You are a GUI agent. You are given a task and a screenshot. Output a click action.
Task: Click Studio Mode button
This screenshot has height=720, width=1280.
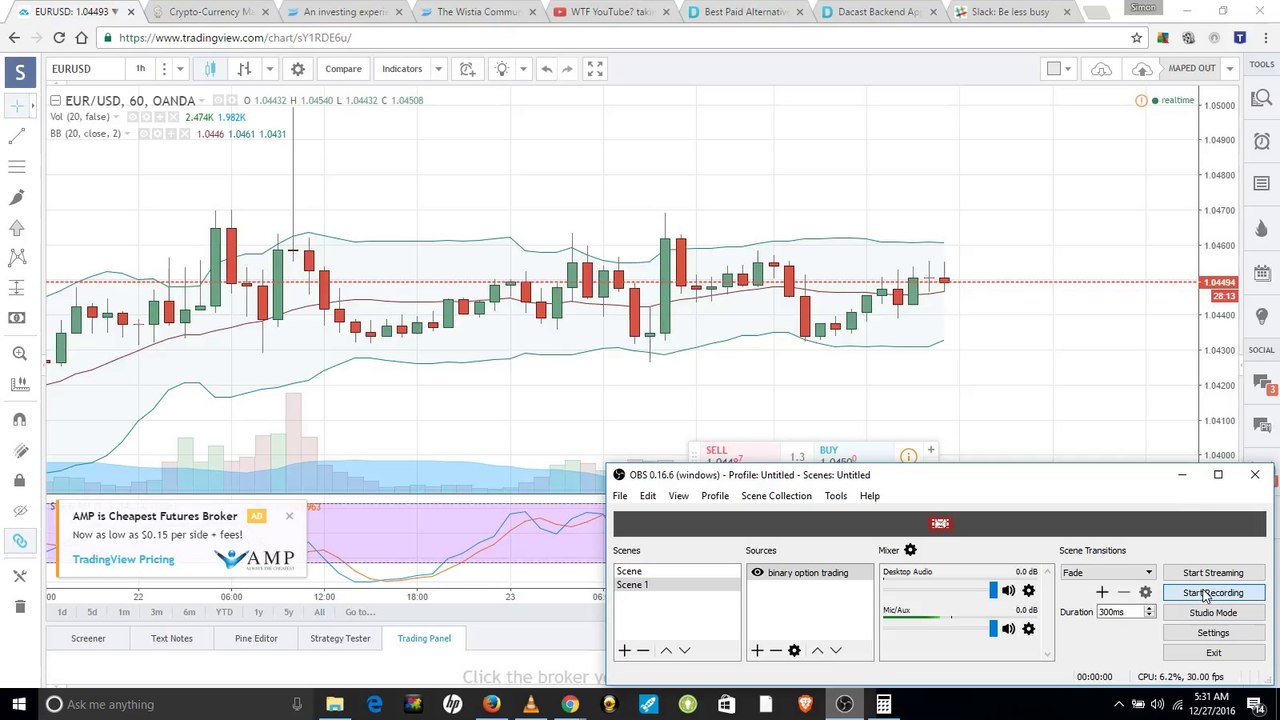pyautogui.click(x=1213, y=613)
